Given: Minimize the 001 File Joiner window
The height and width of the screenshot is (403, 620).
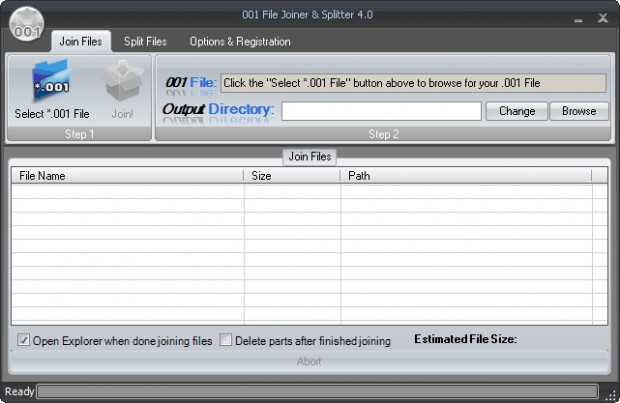Looking at the screenshot, I should tap(578, 19).
